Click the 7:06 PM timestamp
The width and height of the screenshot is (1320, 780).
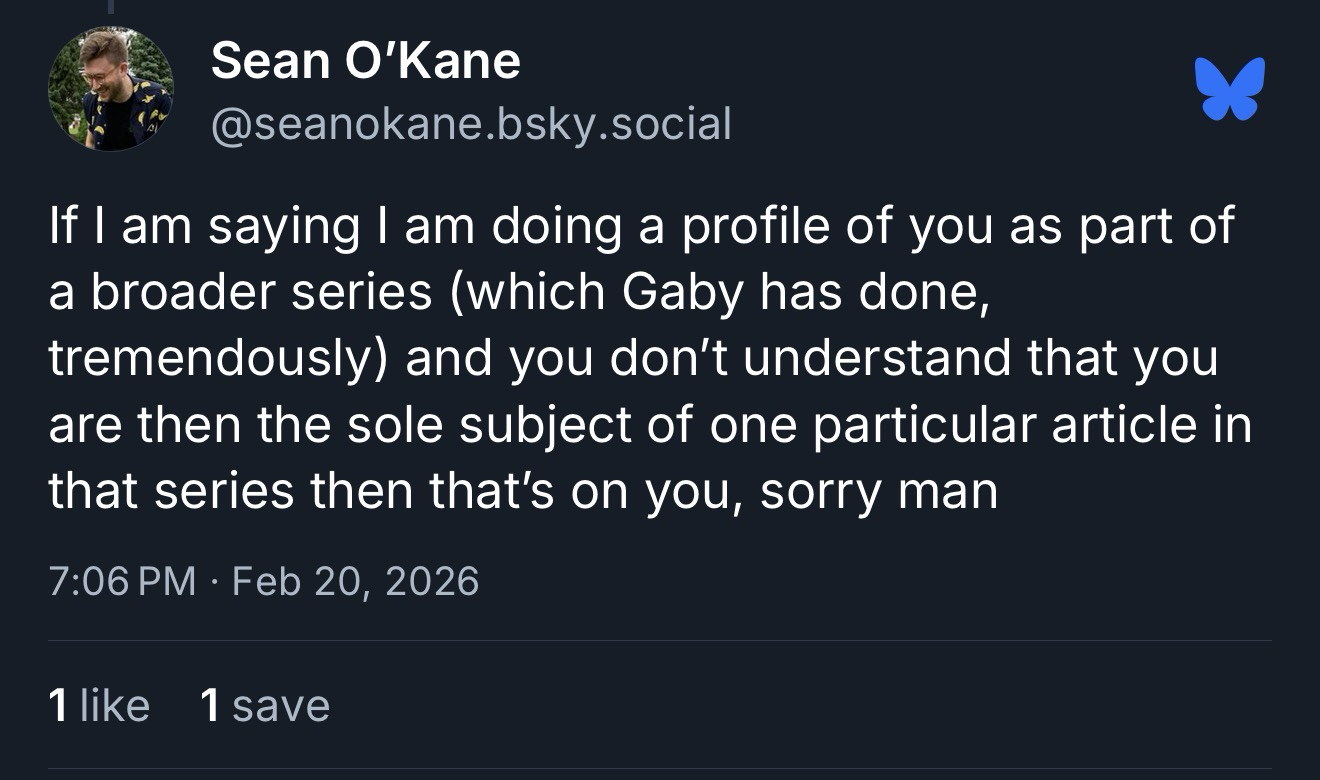(122, 581)
